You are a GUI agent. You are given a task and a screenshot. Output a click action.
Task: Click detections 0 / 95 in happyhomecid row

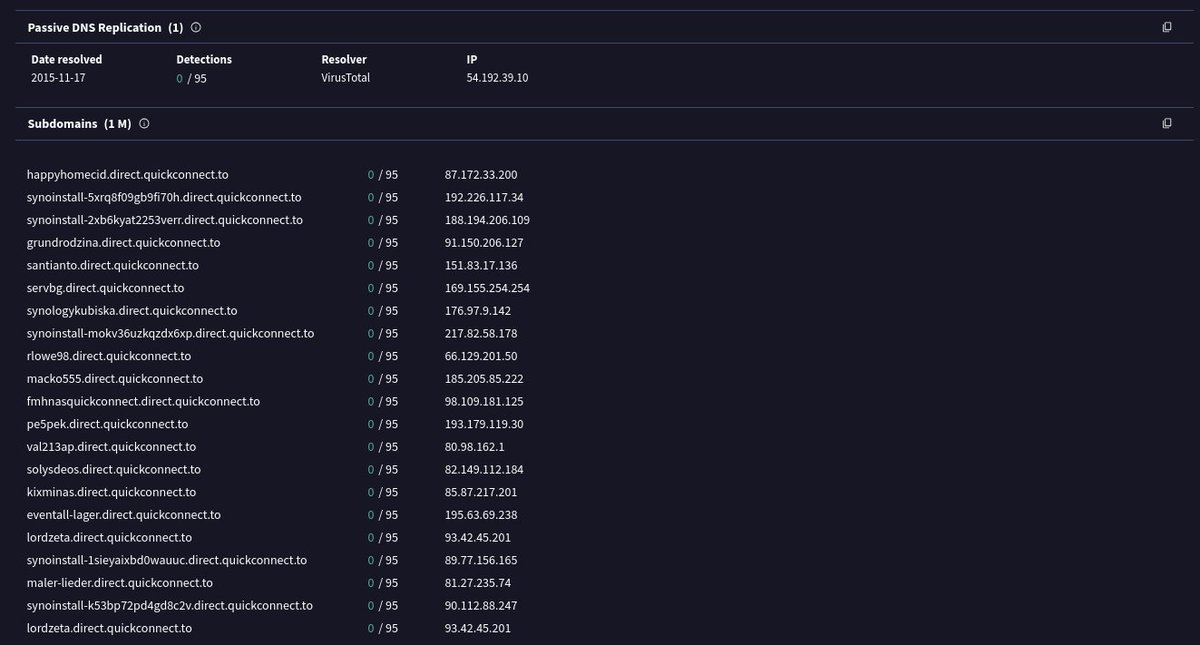click(383, 174)
